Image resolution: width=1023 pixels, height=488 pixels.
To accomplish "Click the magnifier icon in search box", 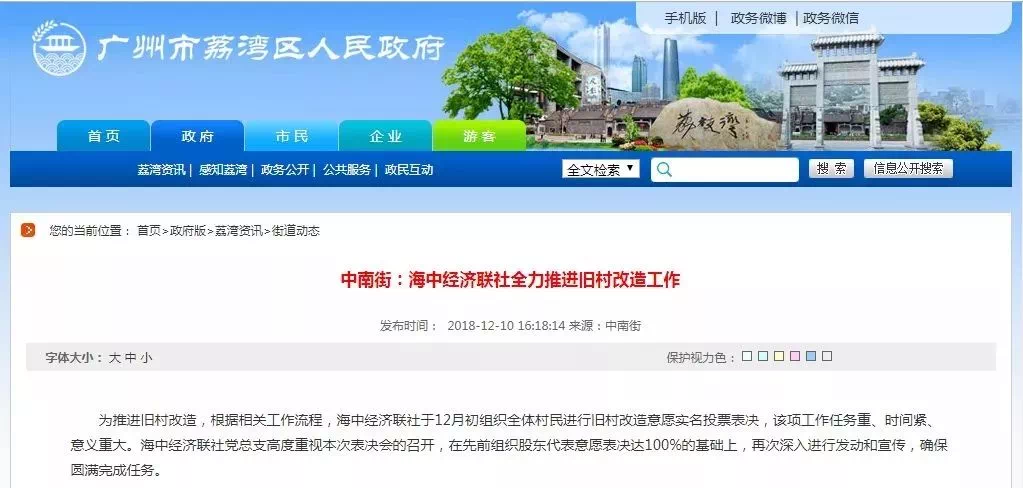I will tap(665, 170).
